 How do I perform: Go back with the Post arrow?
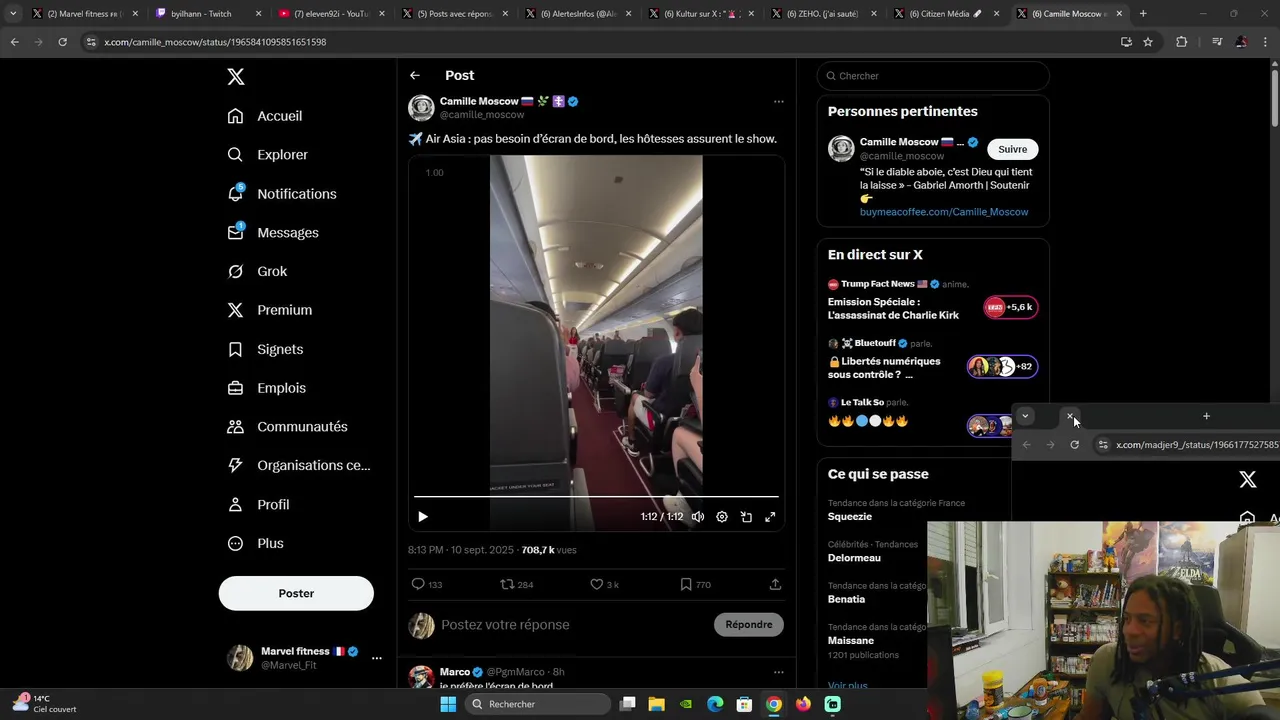pyautogui.click(x=414, y=76)
